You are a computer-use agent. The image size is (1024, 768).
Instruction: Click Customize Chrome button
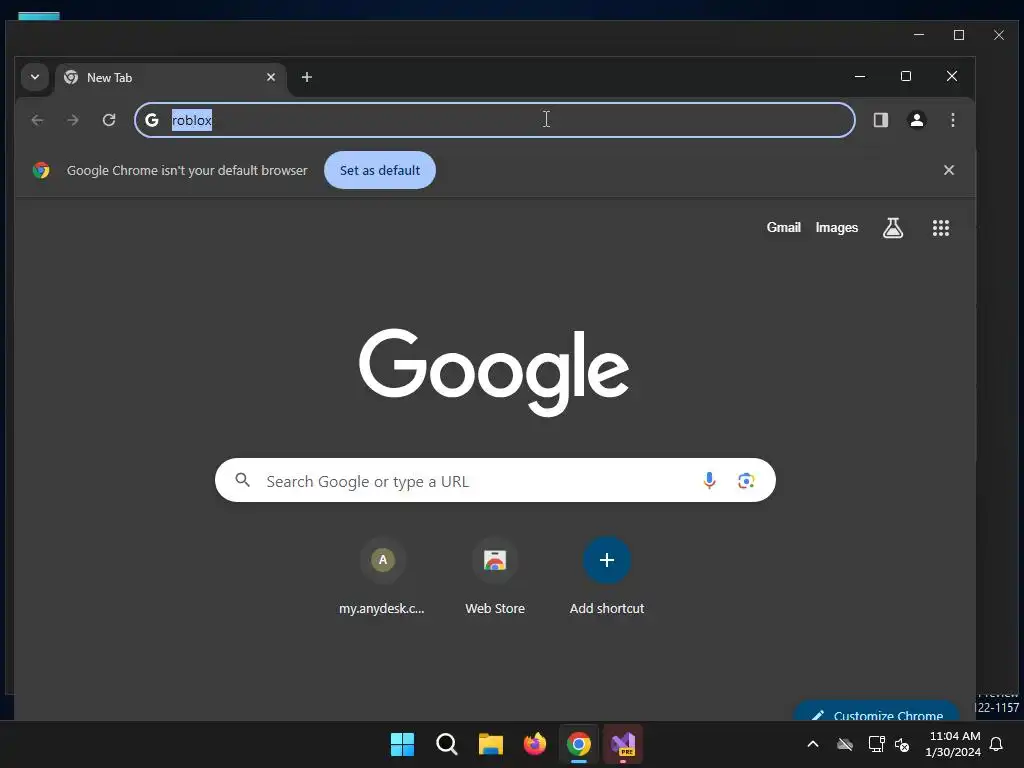point(876,713)
